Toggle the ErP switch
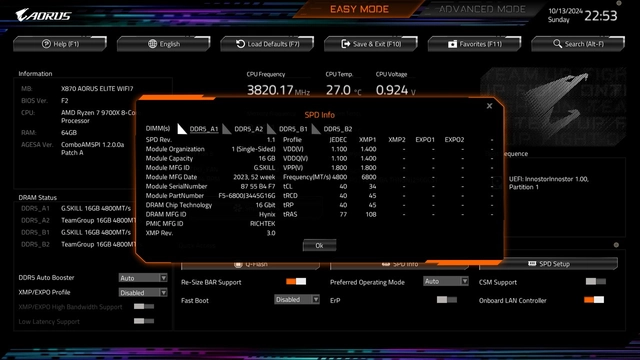 [447, 300]
